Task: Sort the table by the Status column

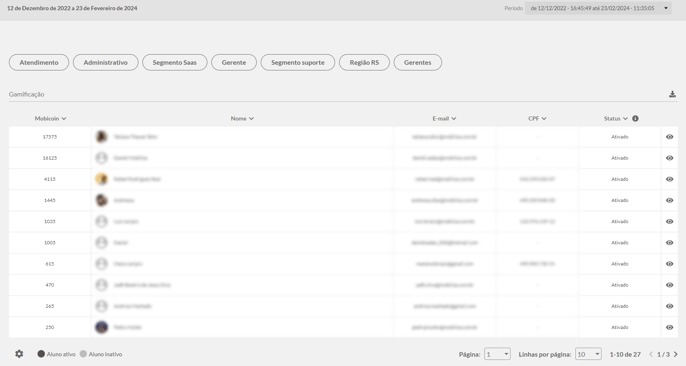Action: click(x=616, y=119)
